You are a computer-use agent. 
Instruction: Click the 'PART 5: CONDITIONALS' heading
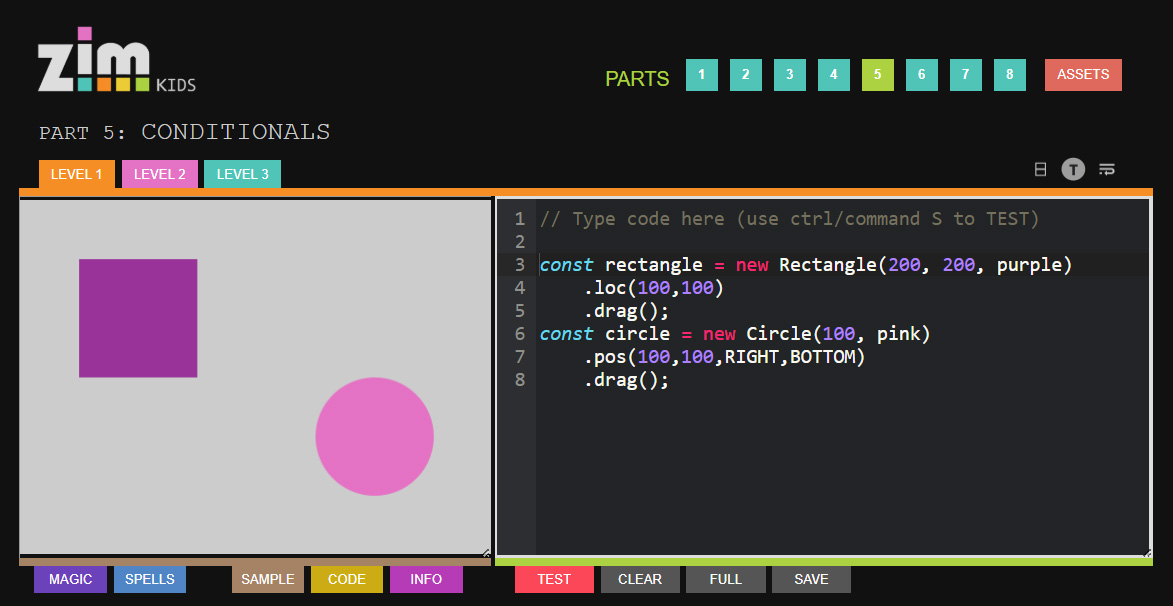[185, 132]
